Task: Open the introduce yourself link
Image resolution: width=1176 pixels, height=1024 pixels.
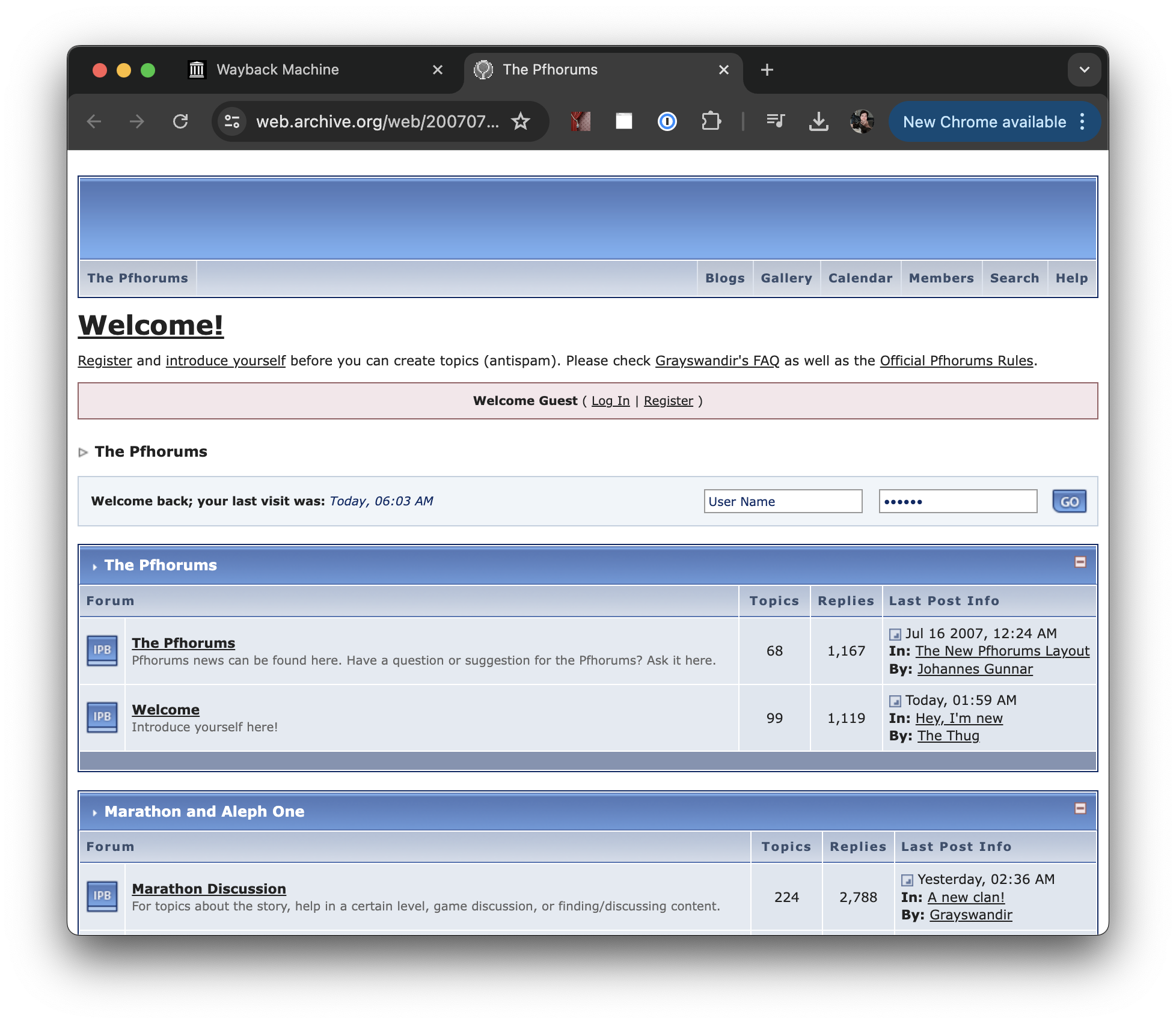Action: pyautogui.click(x=225, y=361)
